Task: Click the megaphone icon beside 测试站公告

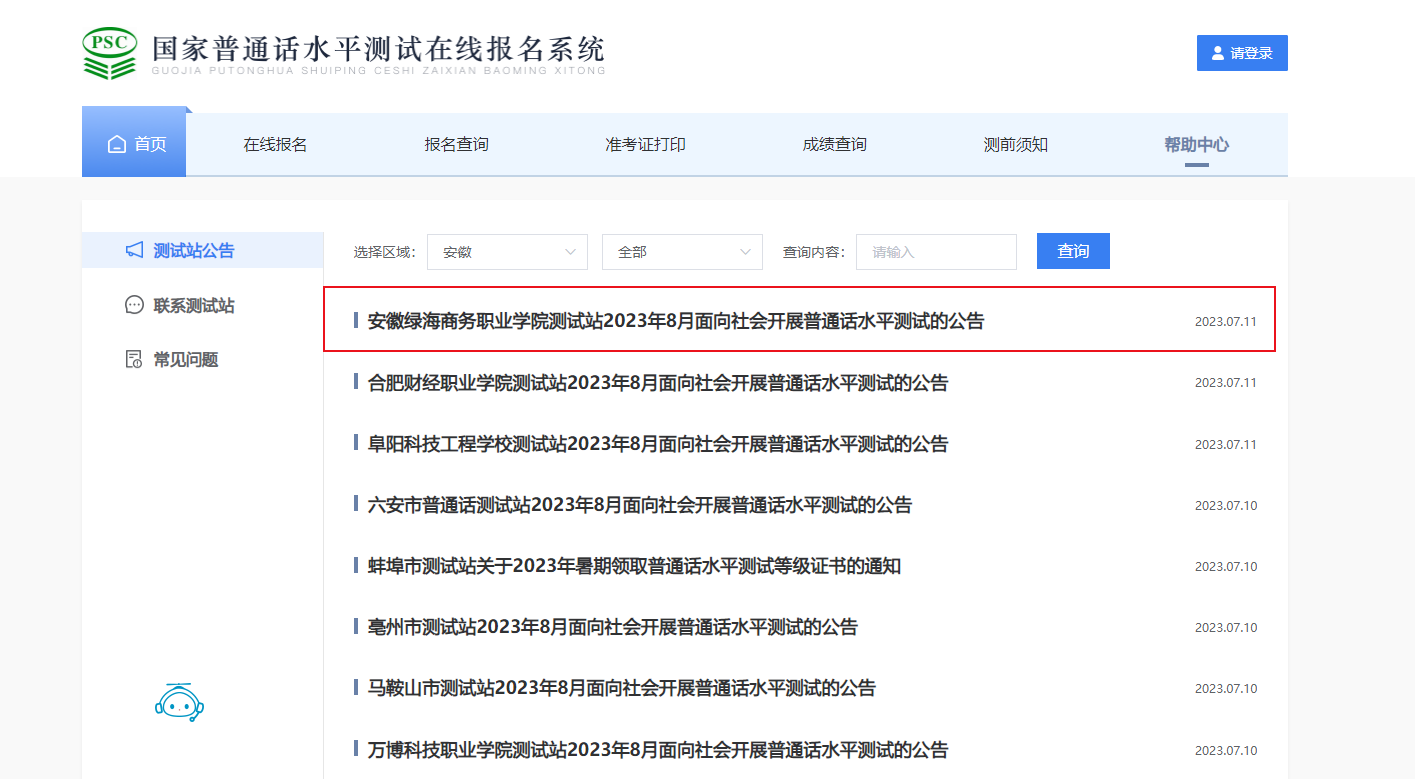Action: pyautogui.click(x=134, y=250)
